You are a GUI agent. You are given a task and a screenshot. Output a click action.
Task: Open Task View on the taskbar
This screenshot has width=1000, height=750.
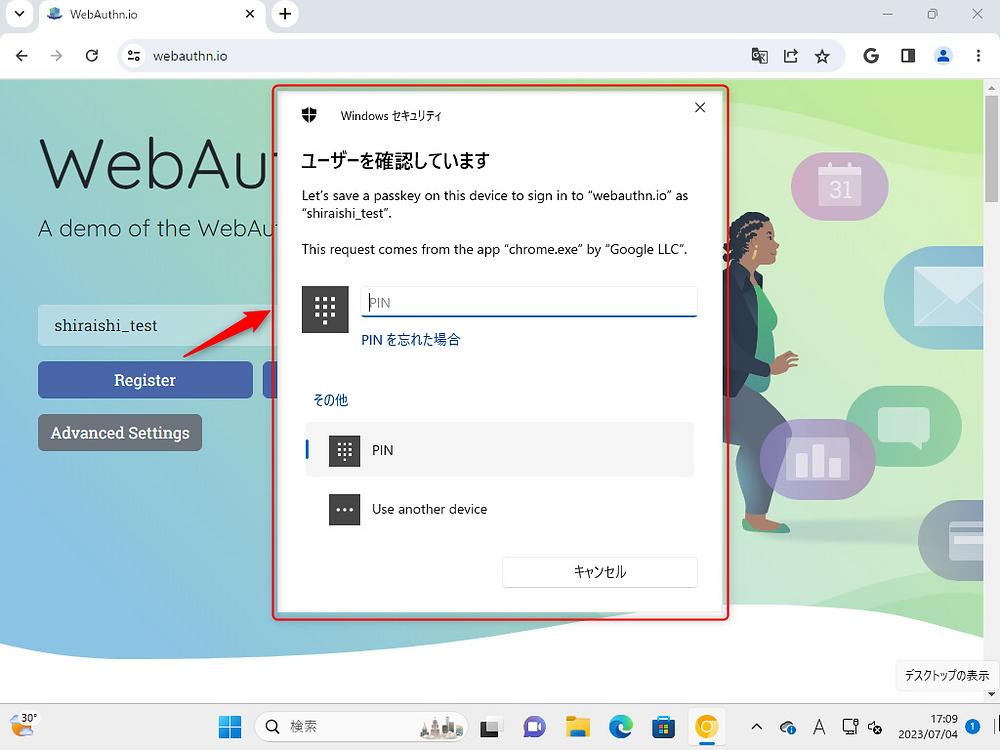pos(491,726)
